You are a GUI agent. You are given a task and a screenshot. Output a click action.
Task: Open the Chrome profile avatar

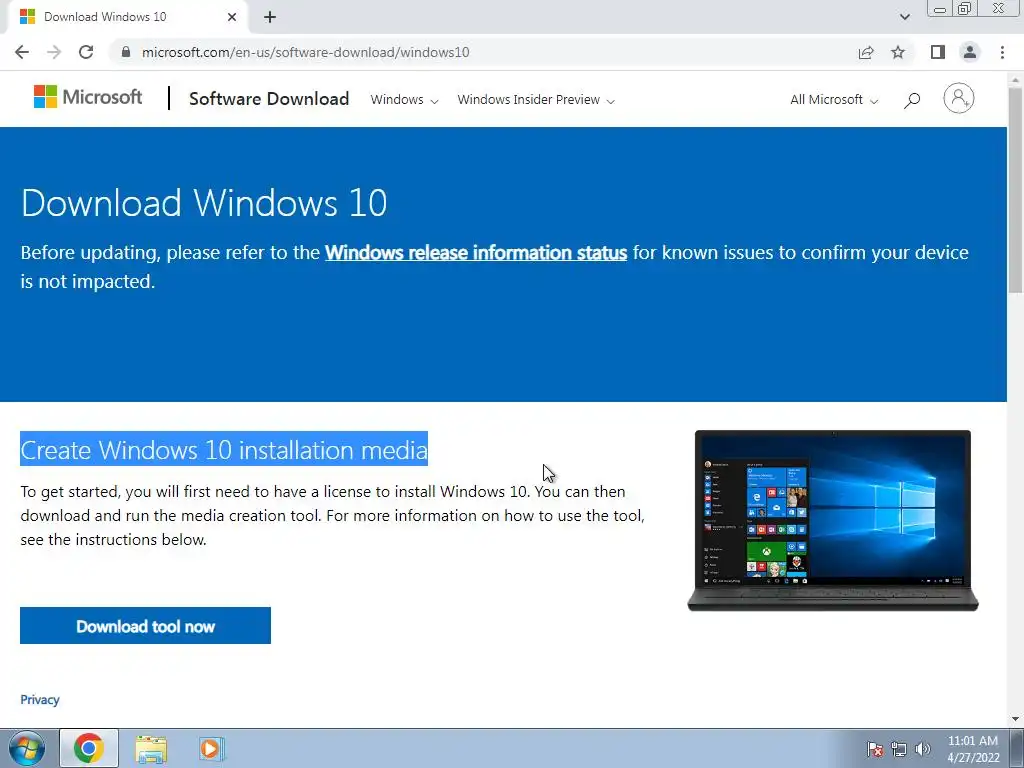[970, 52]
